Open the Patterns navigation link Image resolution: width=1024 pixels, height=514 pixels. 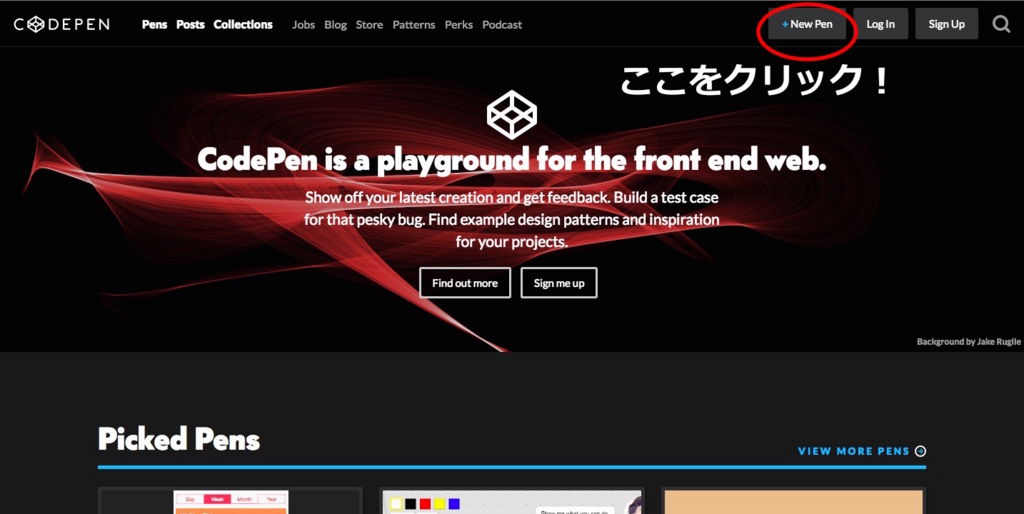[x=414, y=25]
